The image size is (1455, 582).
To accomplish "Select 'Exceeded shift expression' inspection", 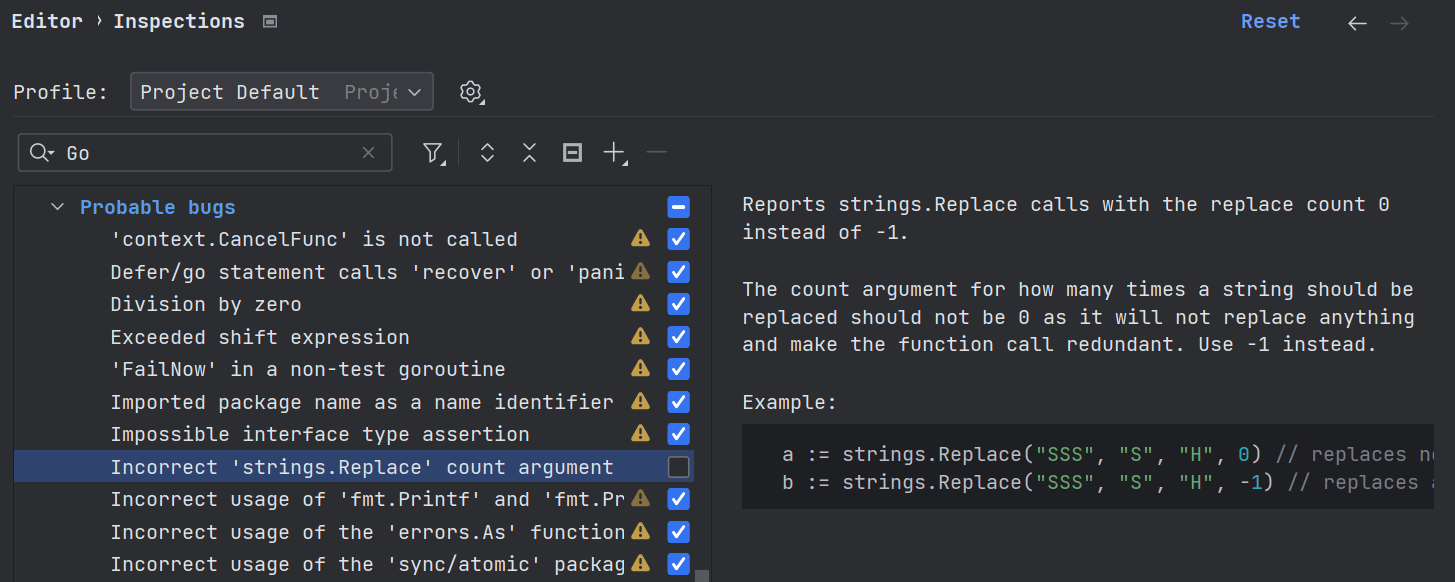I will pos(260,337).
